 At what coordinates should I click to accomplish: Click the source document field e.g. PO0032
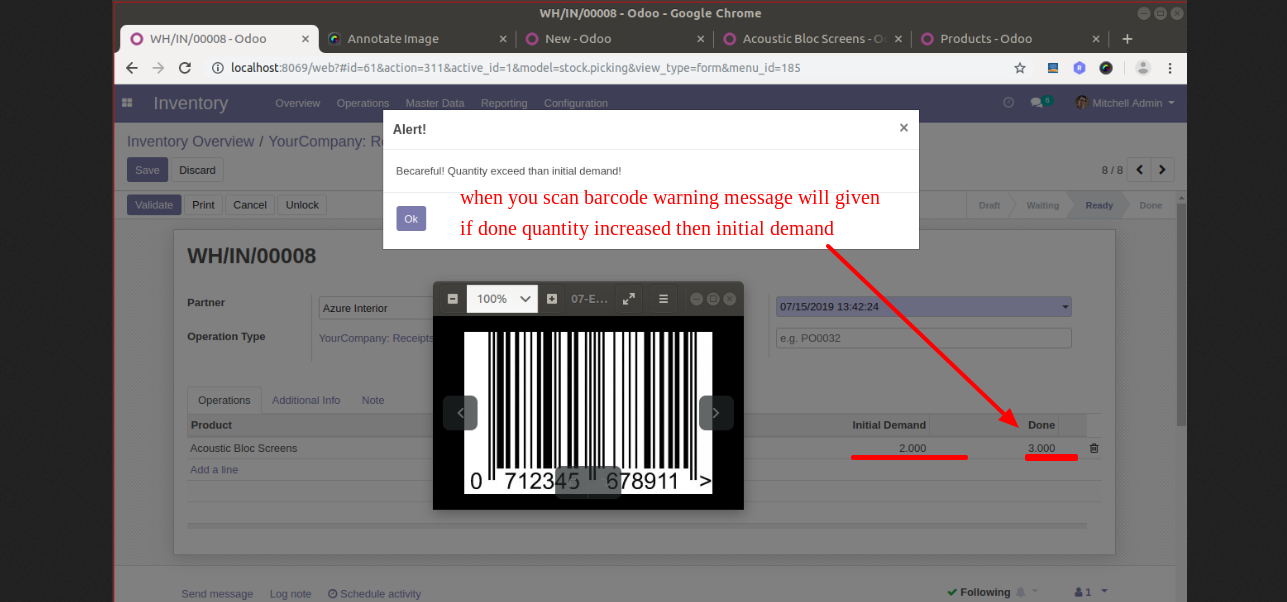[924, 338]
